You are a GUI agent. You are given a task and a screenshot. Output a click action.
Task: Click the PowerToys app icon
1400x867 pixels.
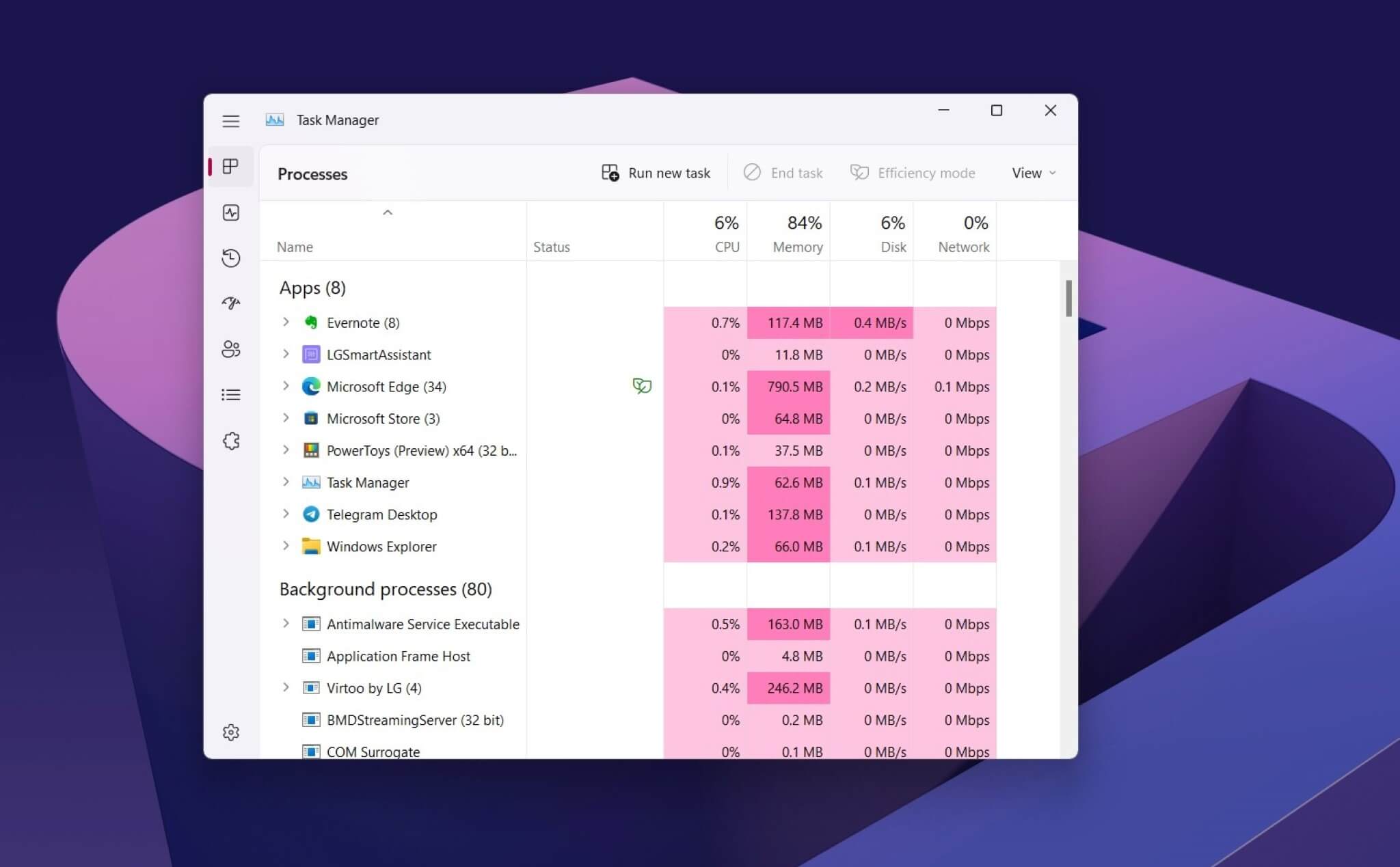point(311,450)
